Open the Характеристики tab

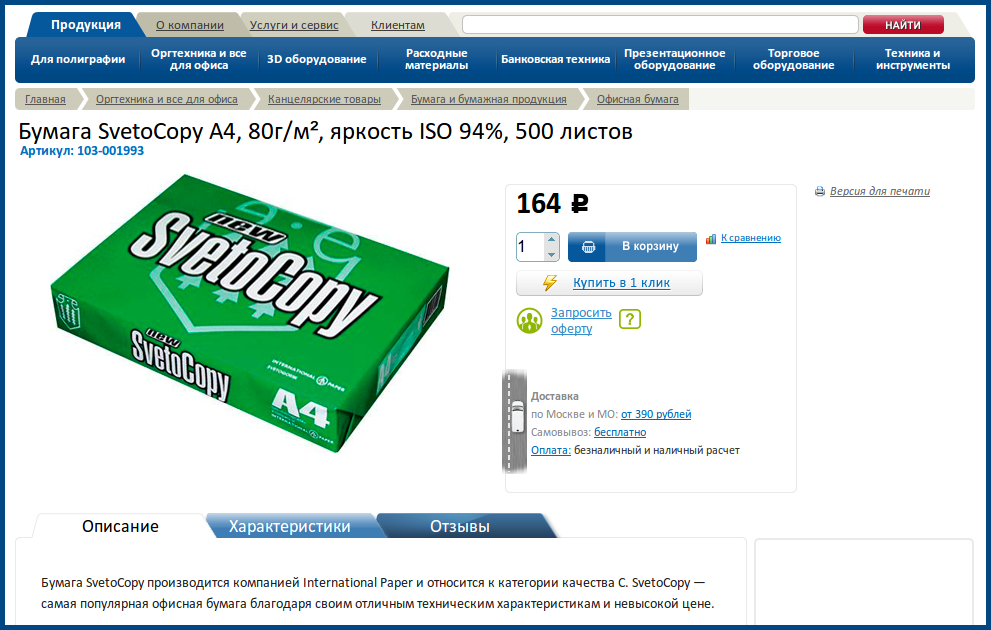coord(289,526)
